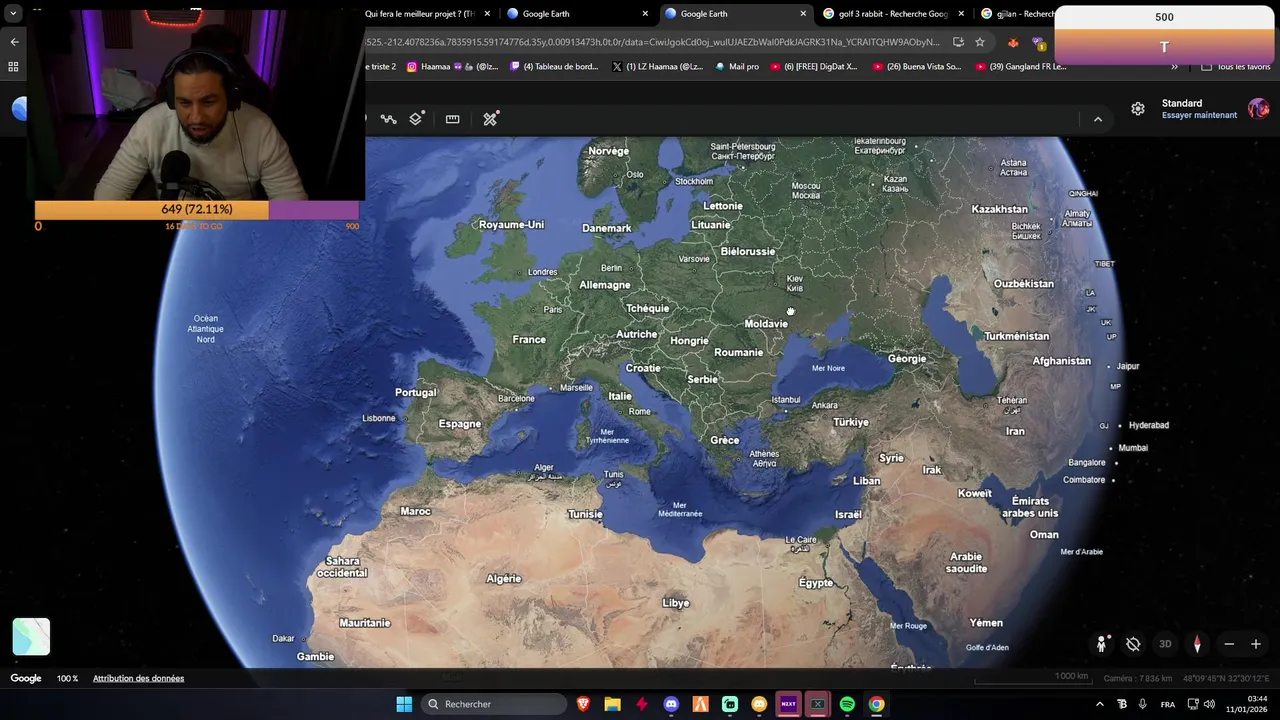Screen dimensions: 1280x720
Task: Open the Windows Start menu
Action: [404, 704]
